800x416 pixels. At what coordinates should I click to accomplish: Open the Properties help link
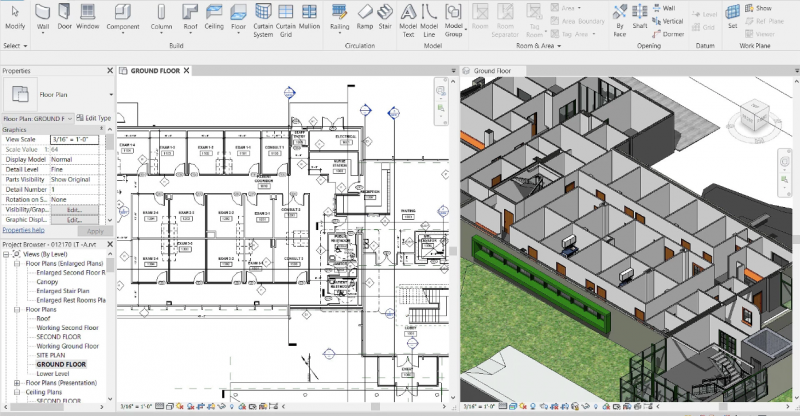point(22,230)
